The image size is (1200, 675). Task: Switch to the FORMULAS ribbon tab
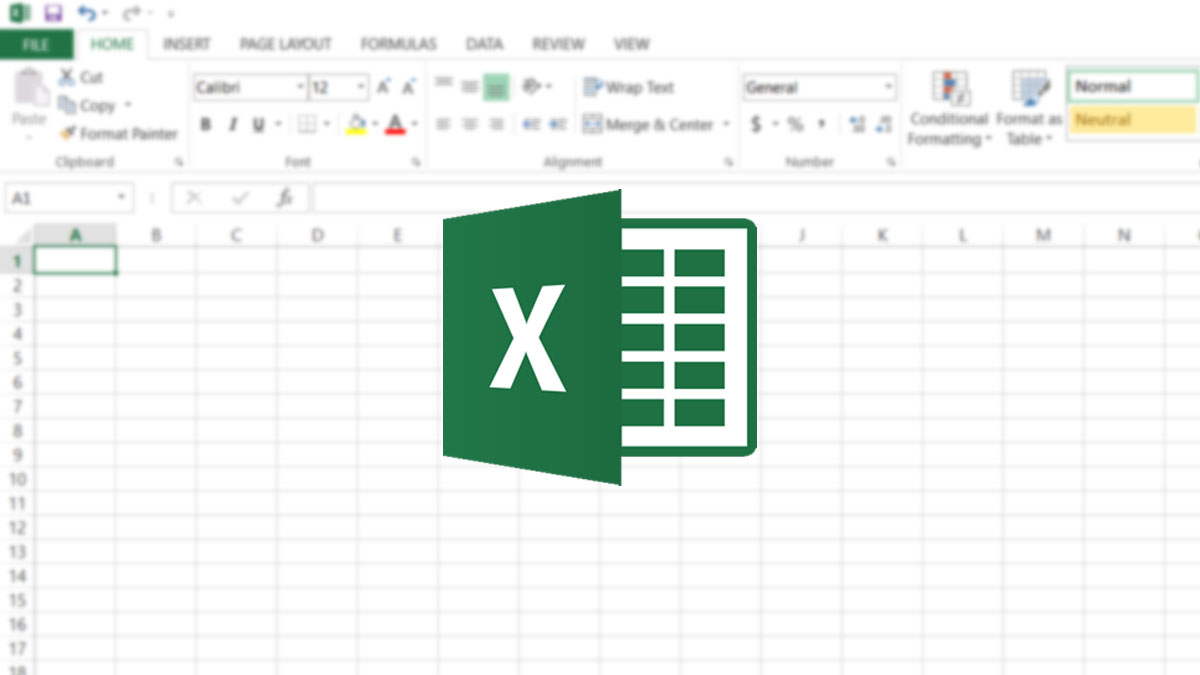click(397, 44)
